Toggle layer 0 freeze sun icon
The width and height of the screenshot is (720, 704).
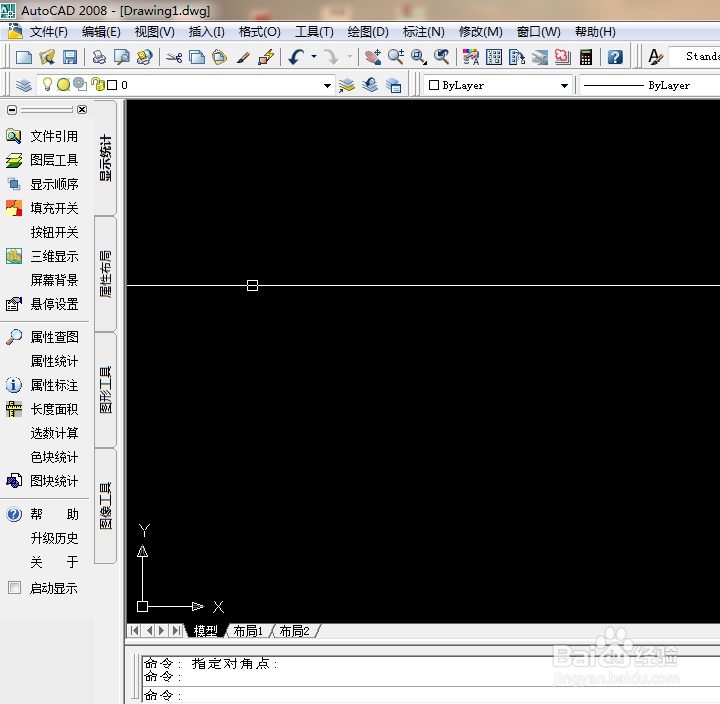click(63, 85)
